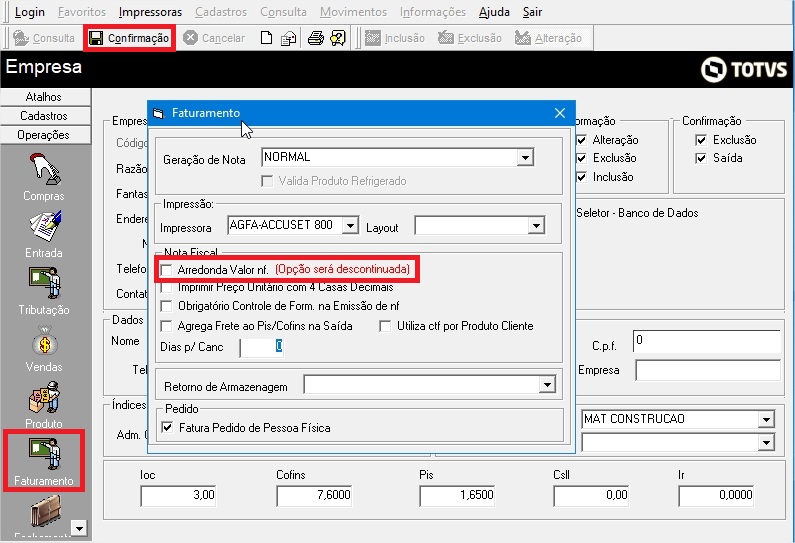Viewport: 795px width, 543px height.
Task: Open empty dropdown below MAT CONSTRUCAO
Action: click(766, 443)
